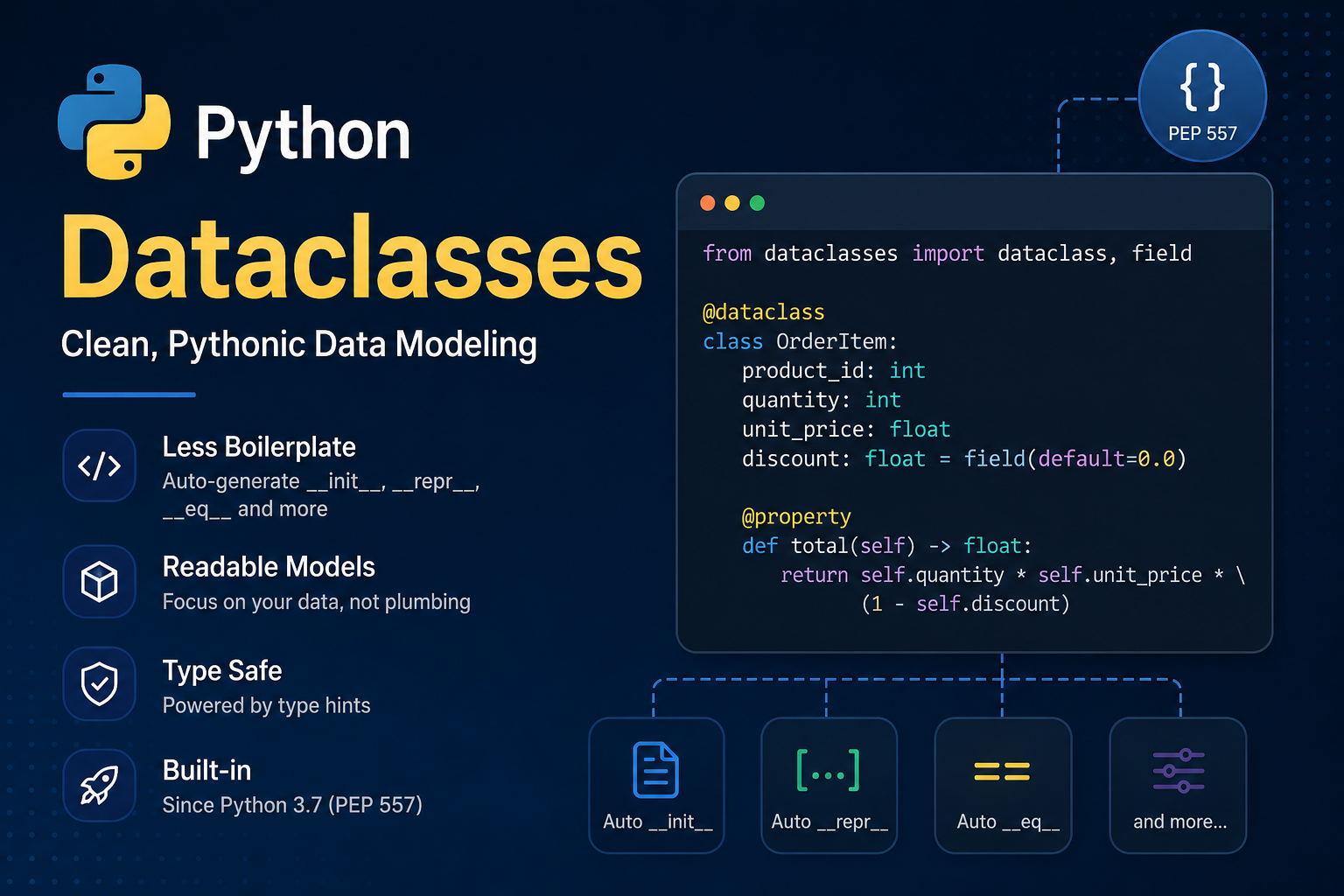Click "Focus on your data, not plumbing"
This screenshot has width=1344, height=896.
316,602
